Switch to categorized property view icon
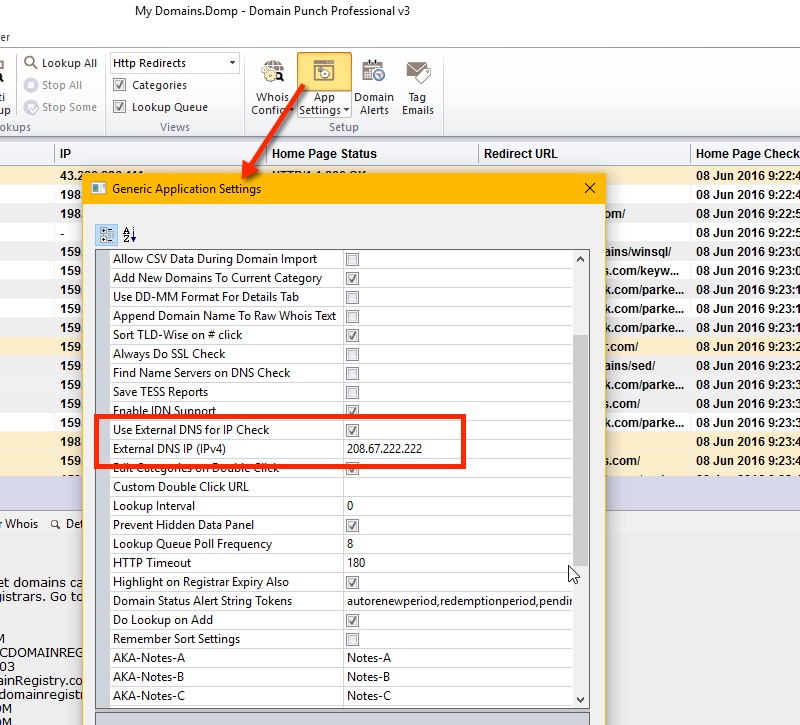The image size is (800, 725). pos(107,235)
